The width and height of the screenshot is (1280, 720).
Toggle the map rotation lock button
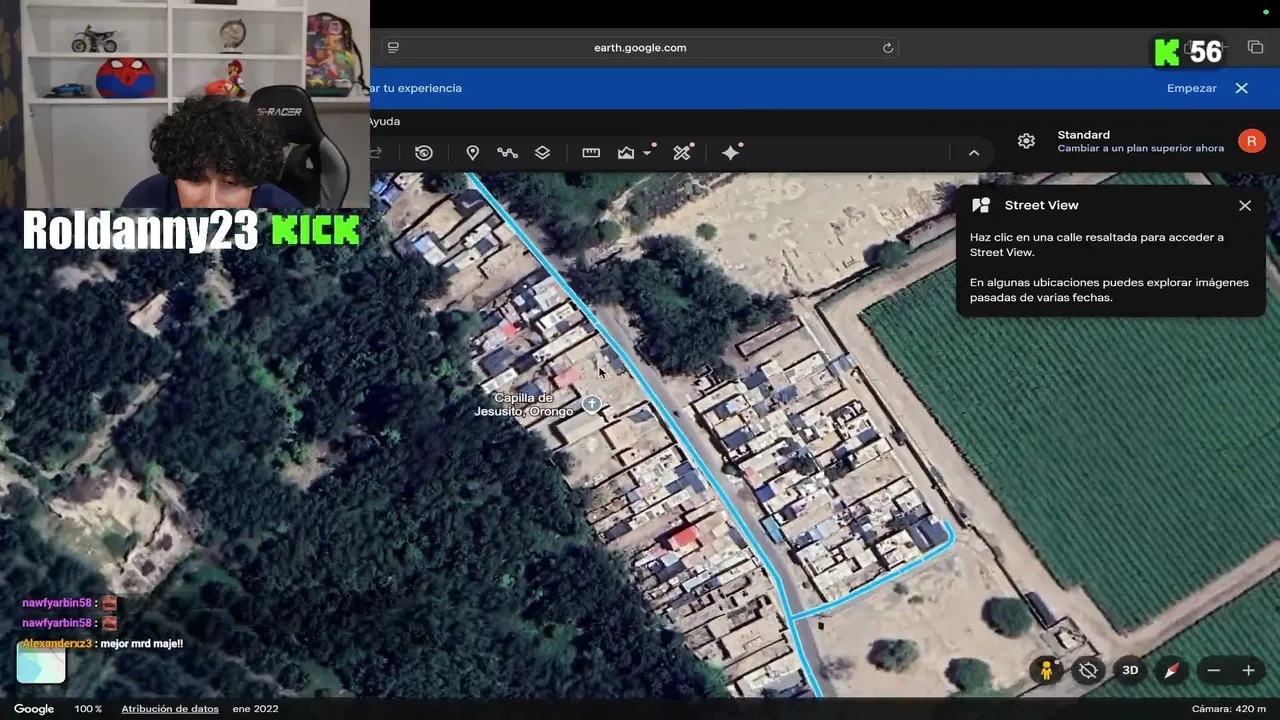[x=1088, y=670]
